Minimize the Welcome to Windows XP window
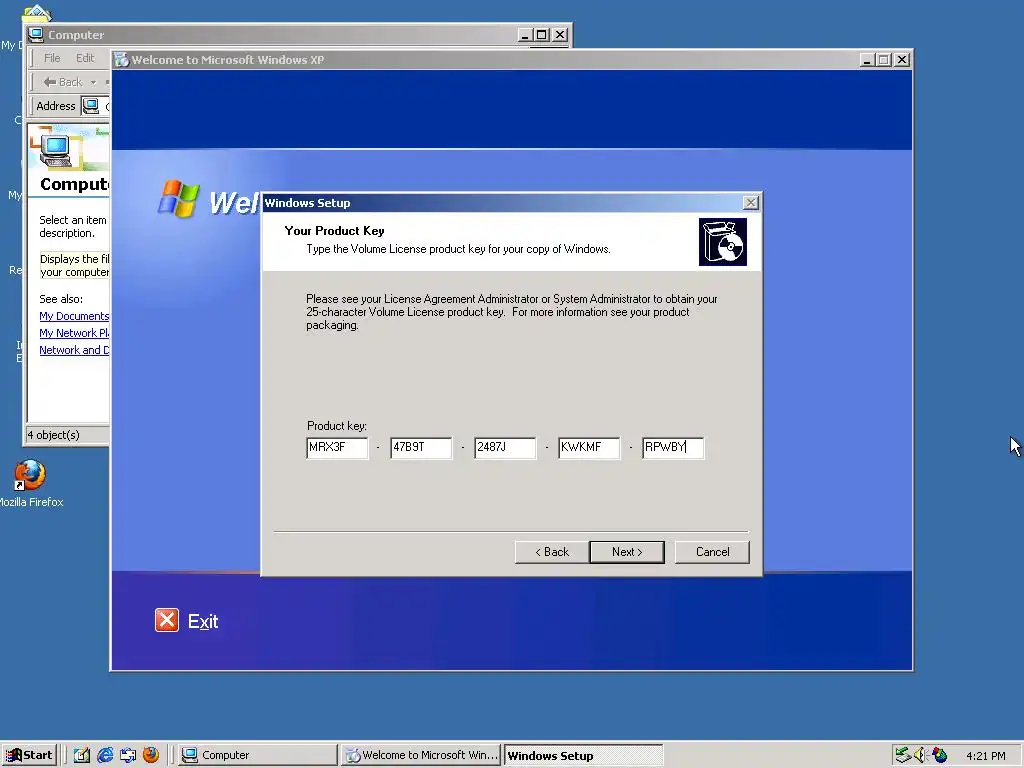This screenshot has height=768, width=1024. [x=867, y=59]
